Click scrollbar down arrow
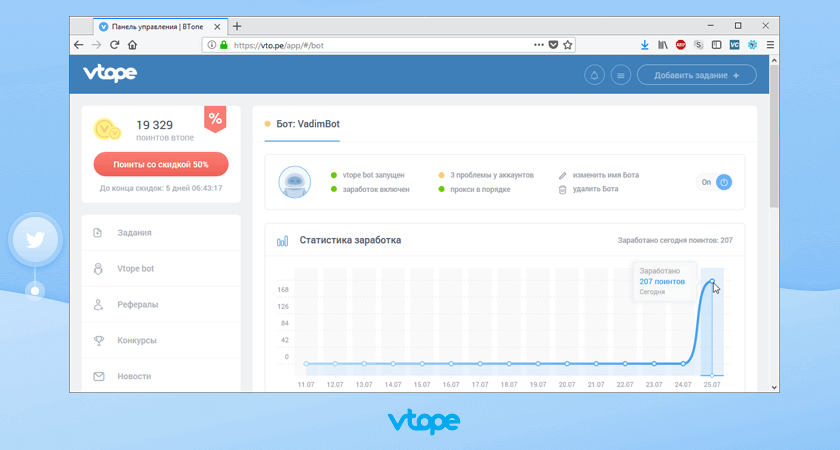The image size is (840, 450). click(774, 387)
